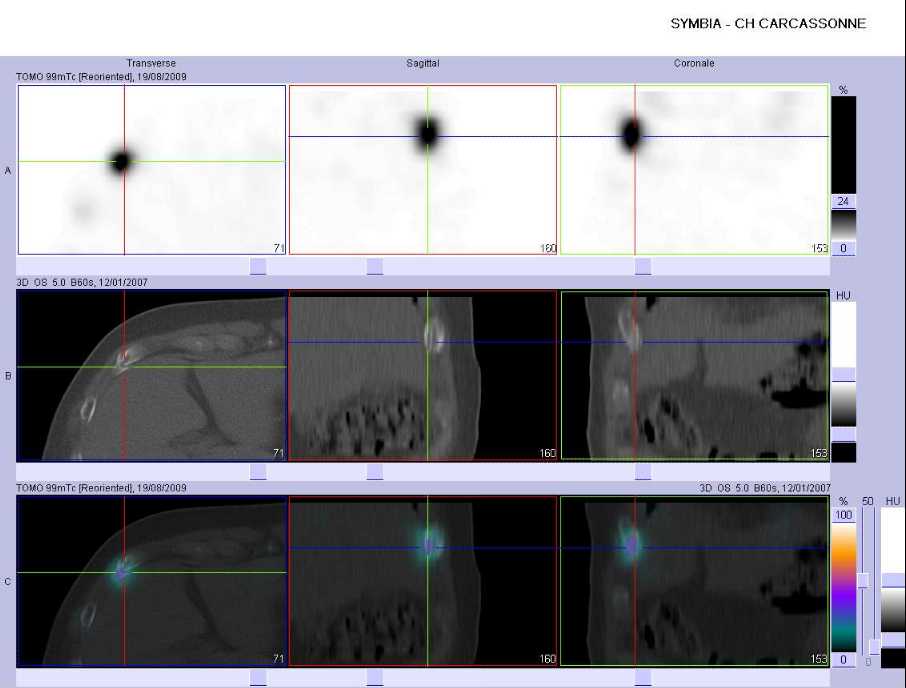Click the row label B
This screenshot has width=906, height=688.
pyautogui.click(x=8, y=375)
